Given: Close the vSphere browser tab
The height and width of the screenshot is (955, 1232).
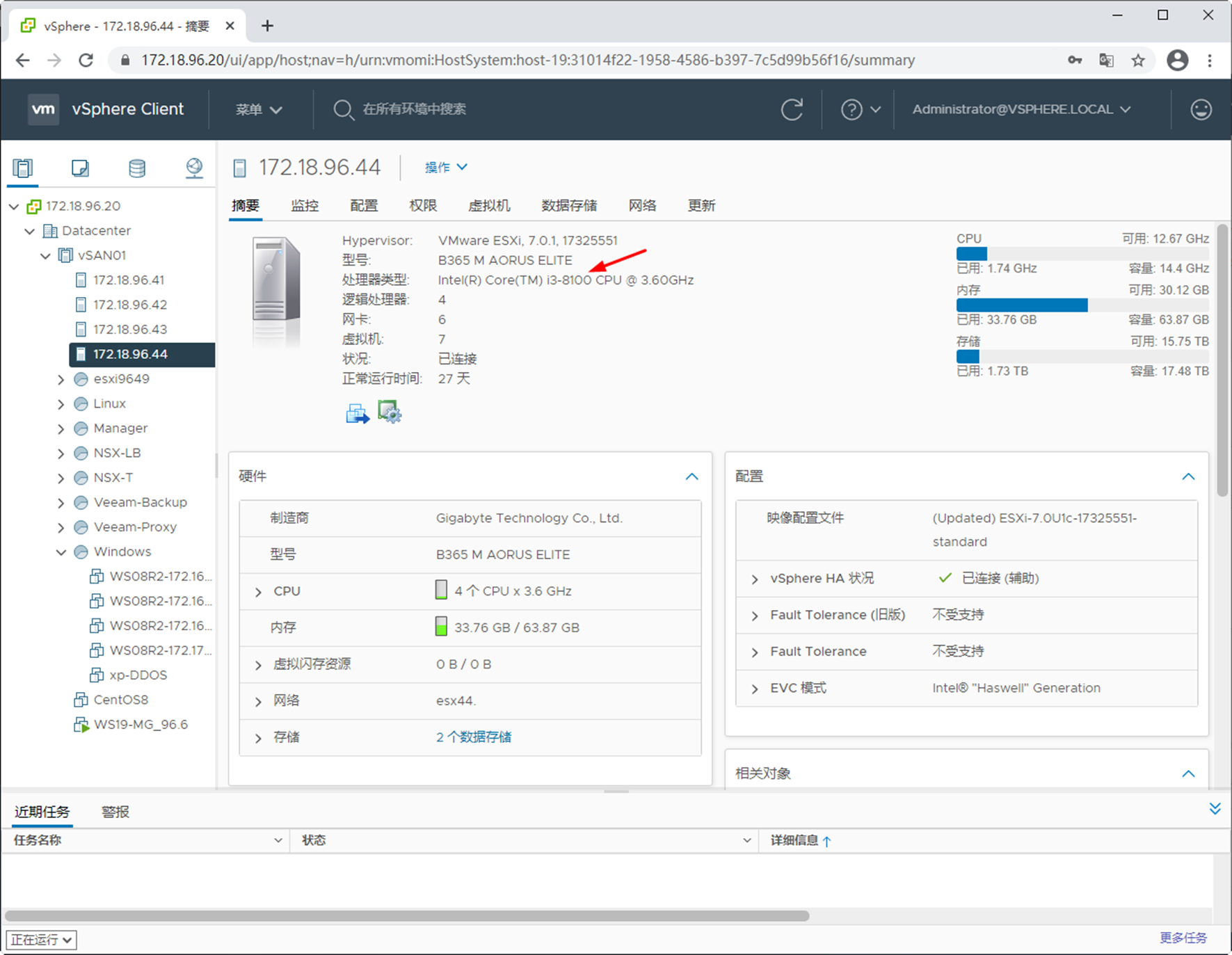Looking at the screenshot, I should (230, 26).
